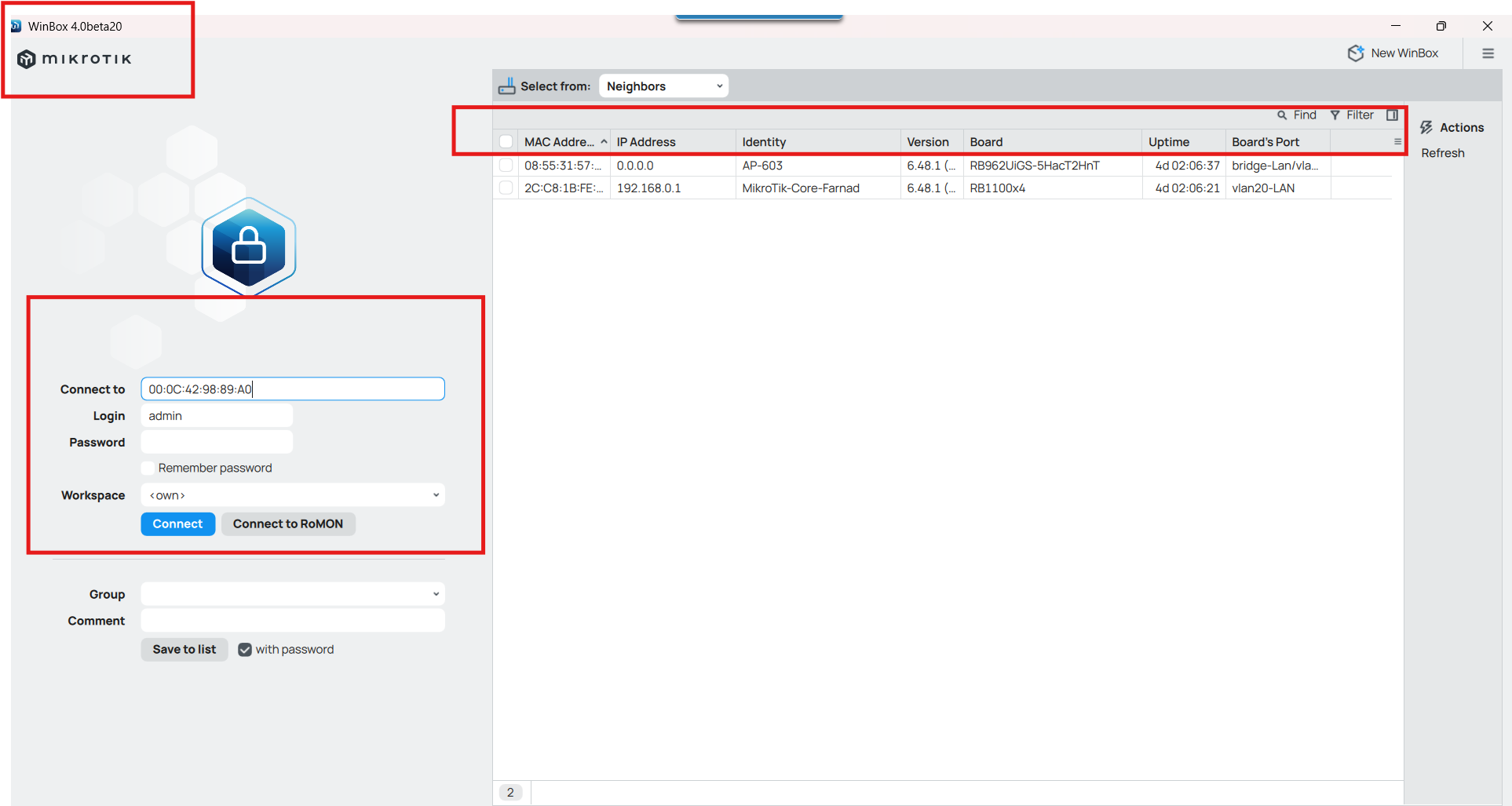Expand the Group dropdown
The height and width of the screenshot is (806, 1512).
[x=293, y=594]
